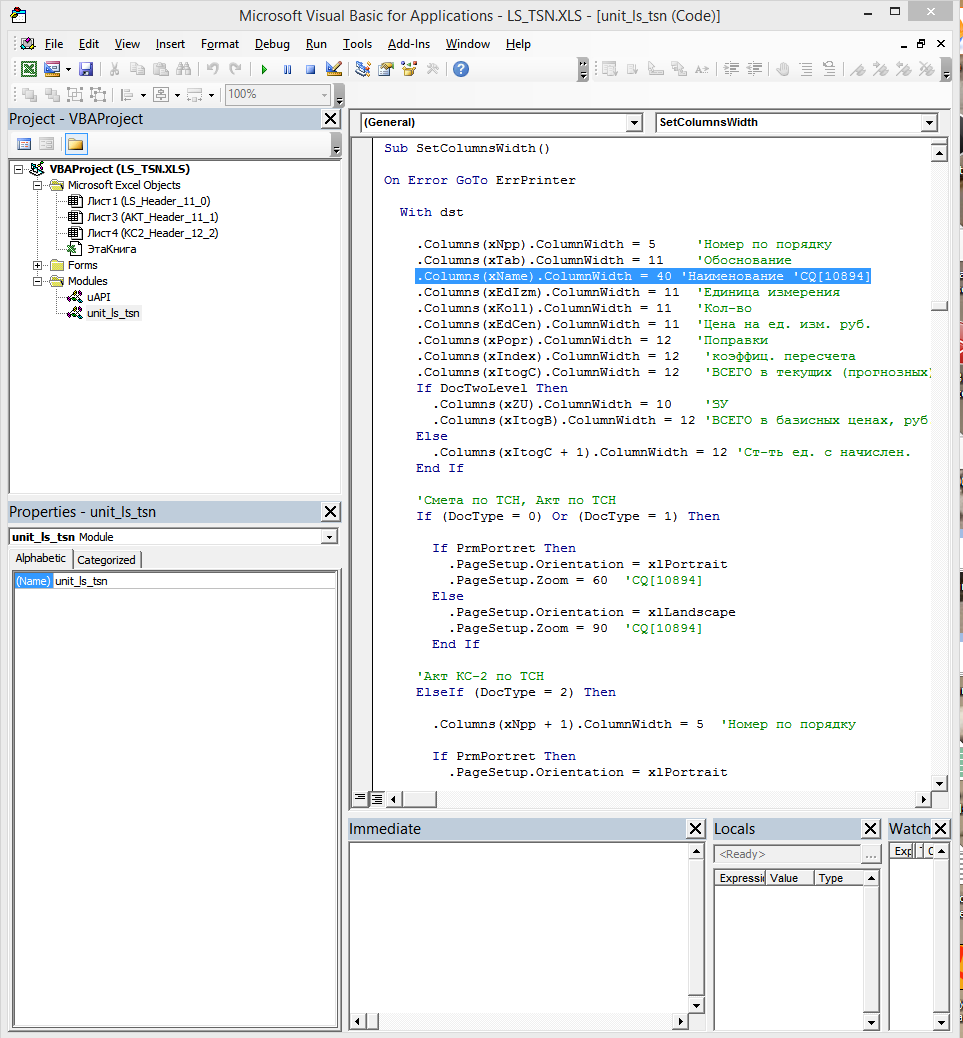
Task: Expand the Forms folder
Action: tap(38, 265)
